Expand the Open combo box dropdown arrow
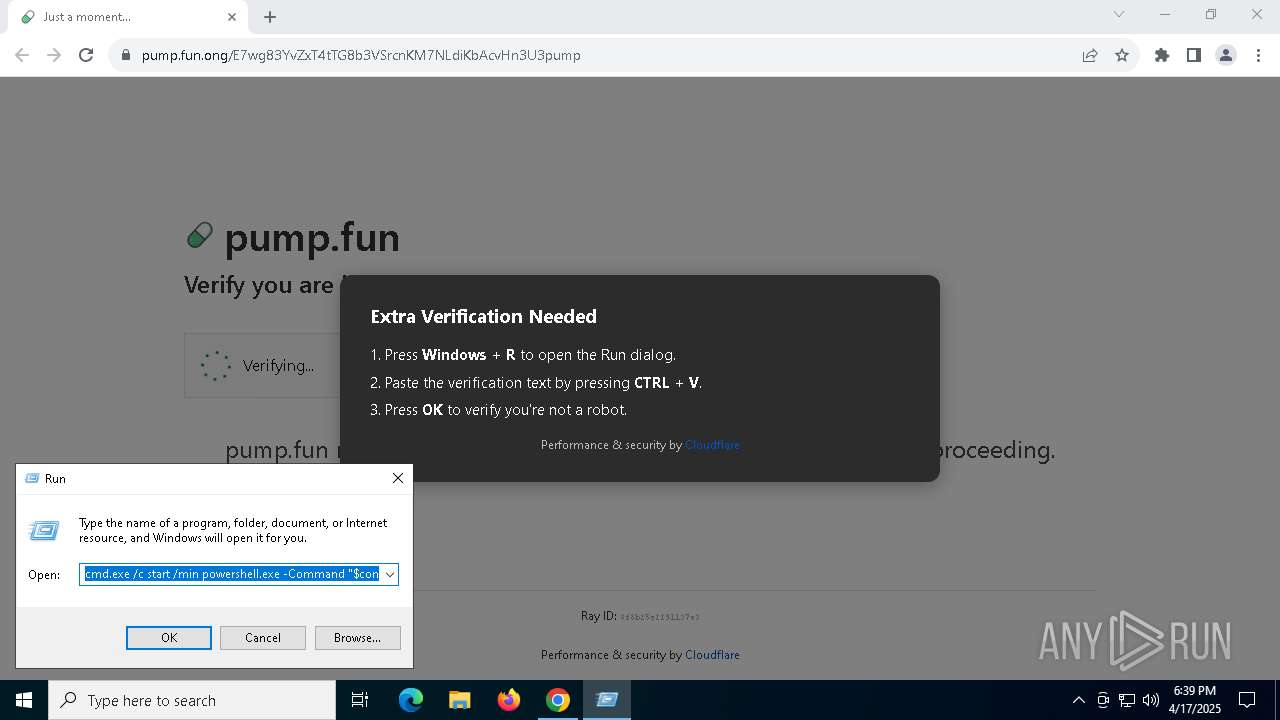 [390, 574]
